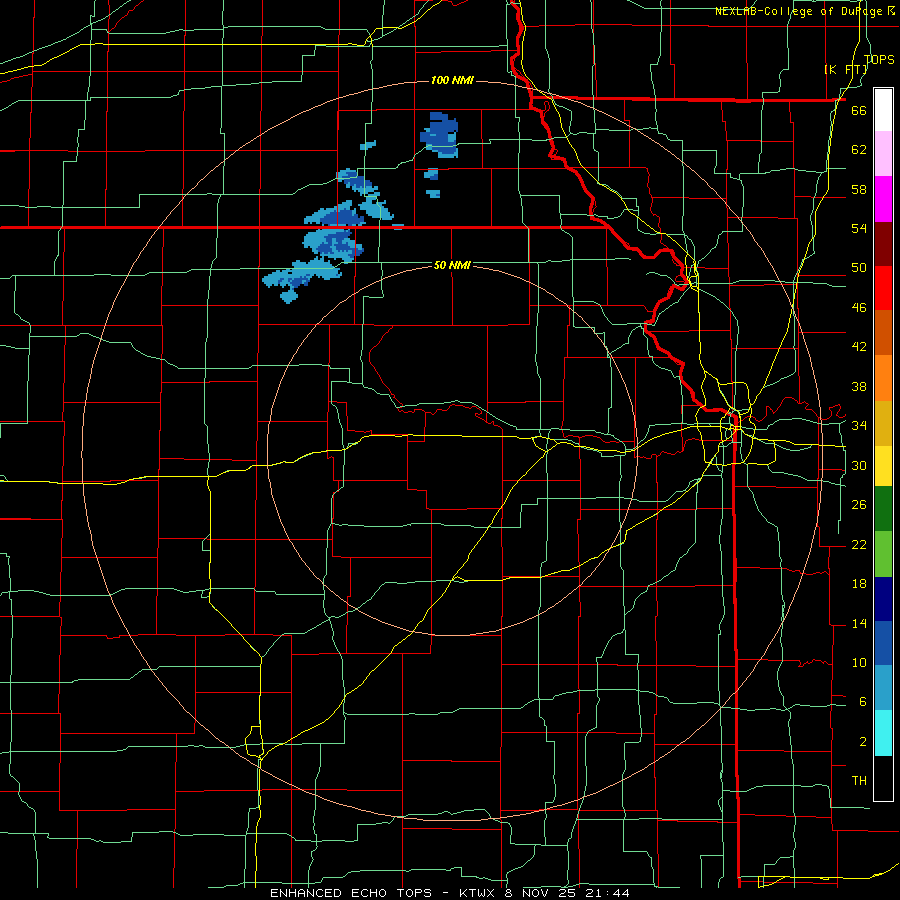Click the light pink swatch on the tops scale
This screenshot has height=900, width=900.
tap(883, 154)
